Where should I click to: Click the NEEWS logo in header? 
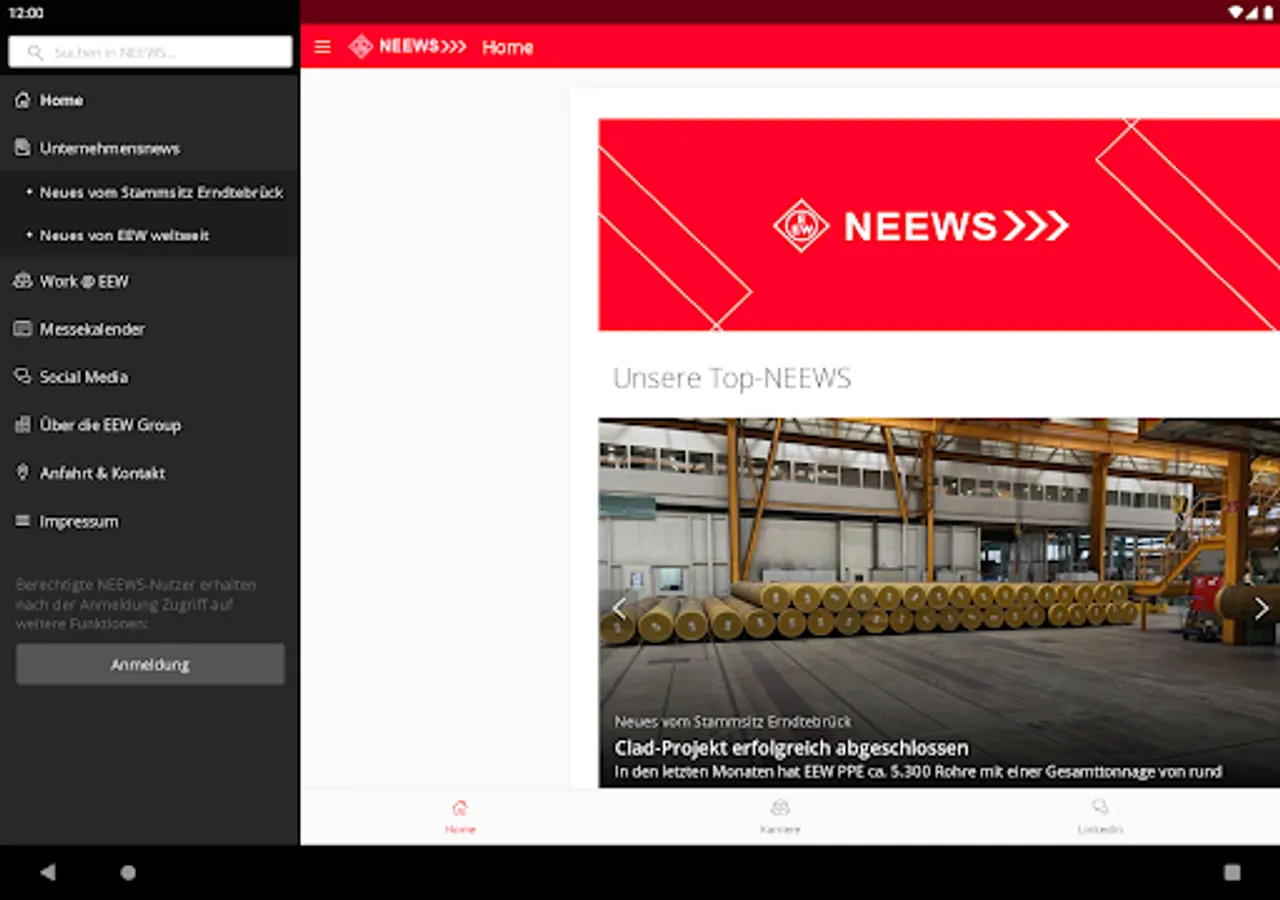407,47
